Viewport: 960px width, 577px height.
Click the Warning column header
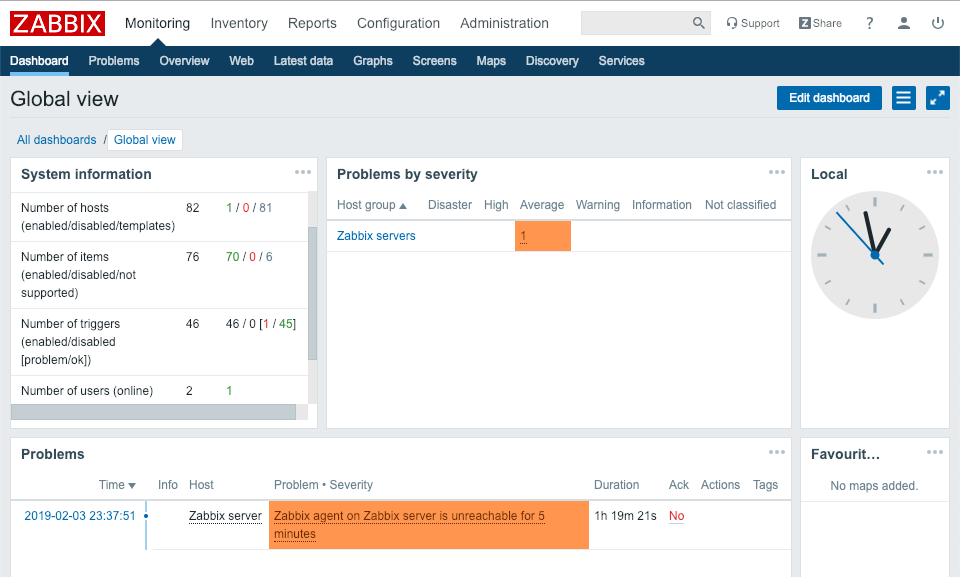[x=598, y=205]
